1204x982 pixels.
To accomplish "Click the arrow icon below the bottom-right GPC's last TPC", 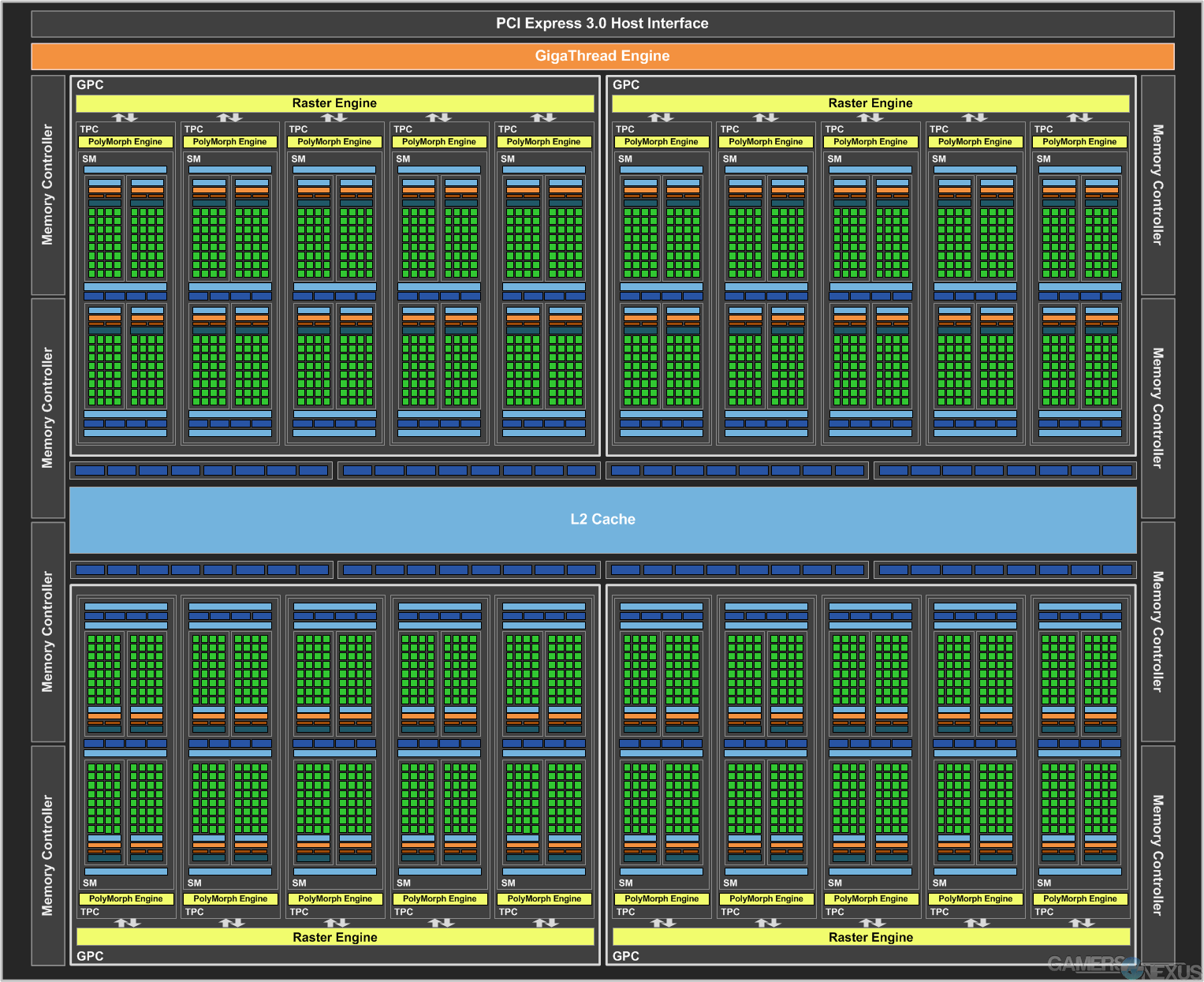I will (x=1081, y=922).
